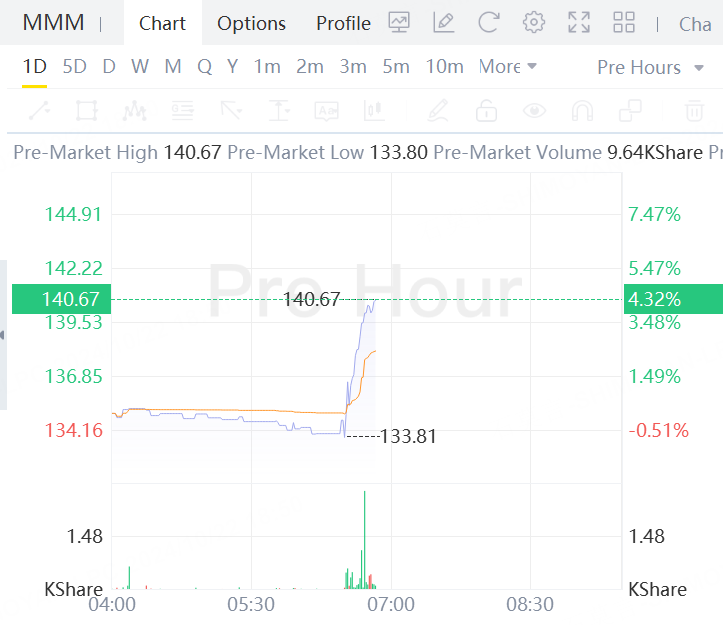This screenshot has width=723, height=625.
Task: Click the trash icon to delete drawings
Action: tap(694, 111)
